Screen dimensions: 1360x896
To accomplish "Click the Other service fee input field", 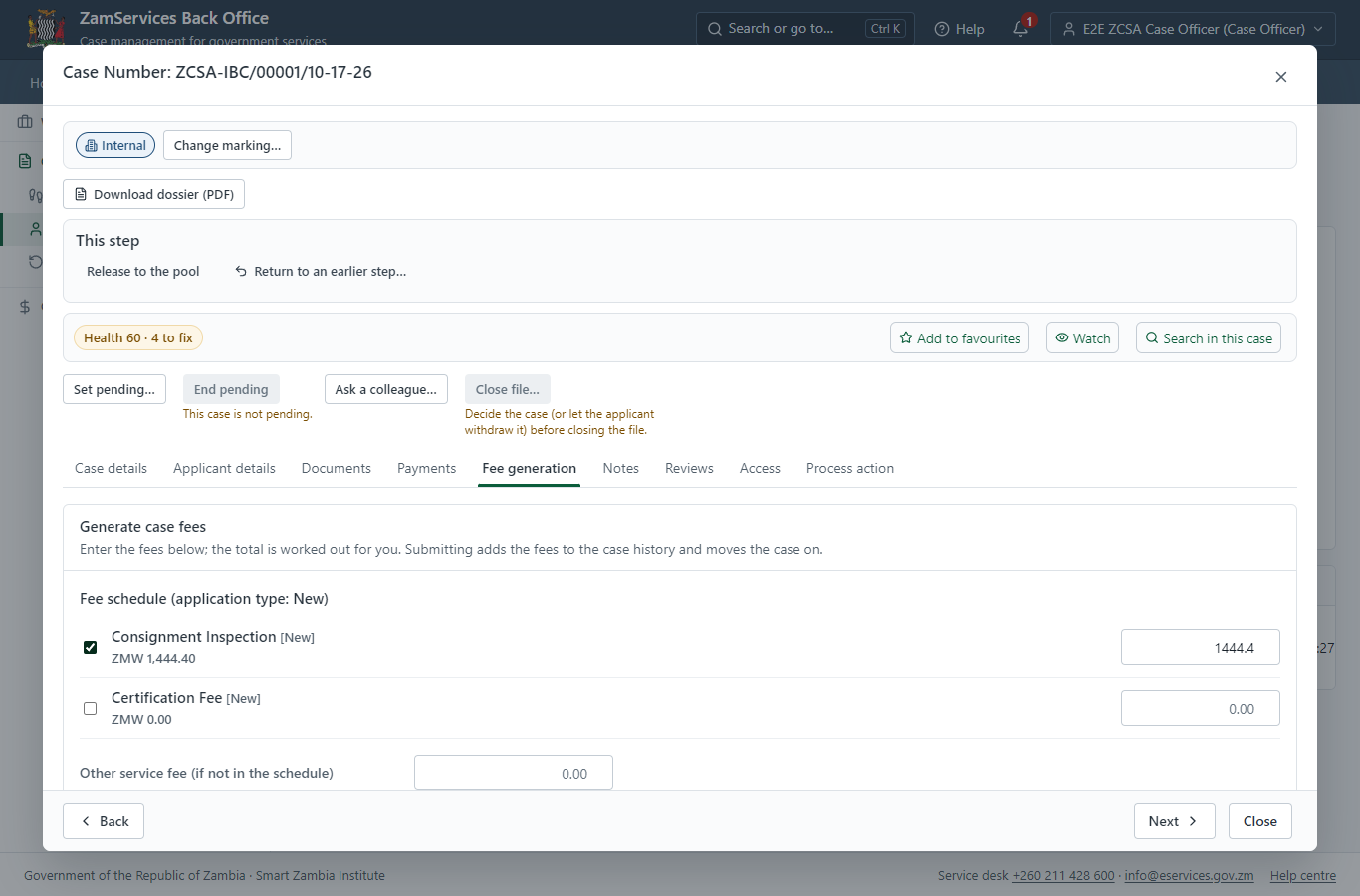I will click(x=514, y=773).
